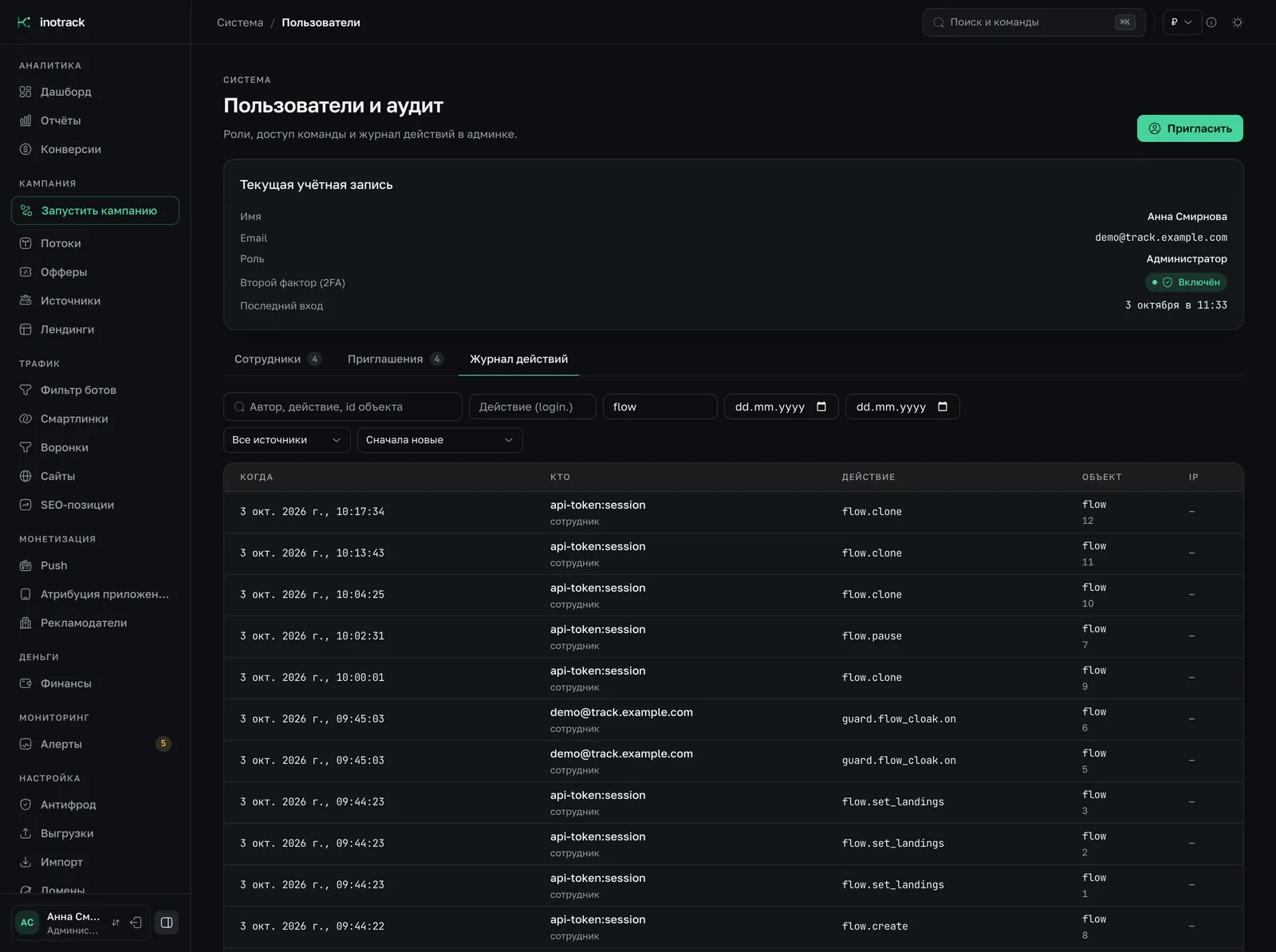Click the inotrack logo icon

[24, 22]
